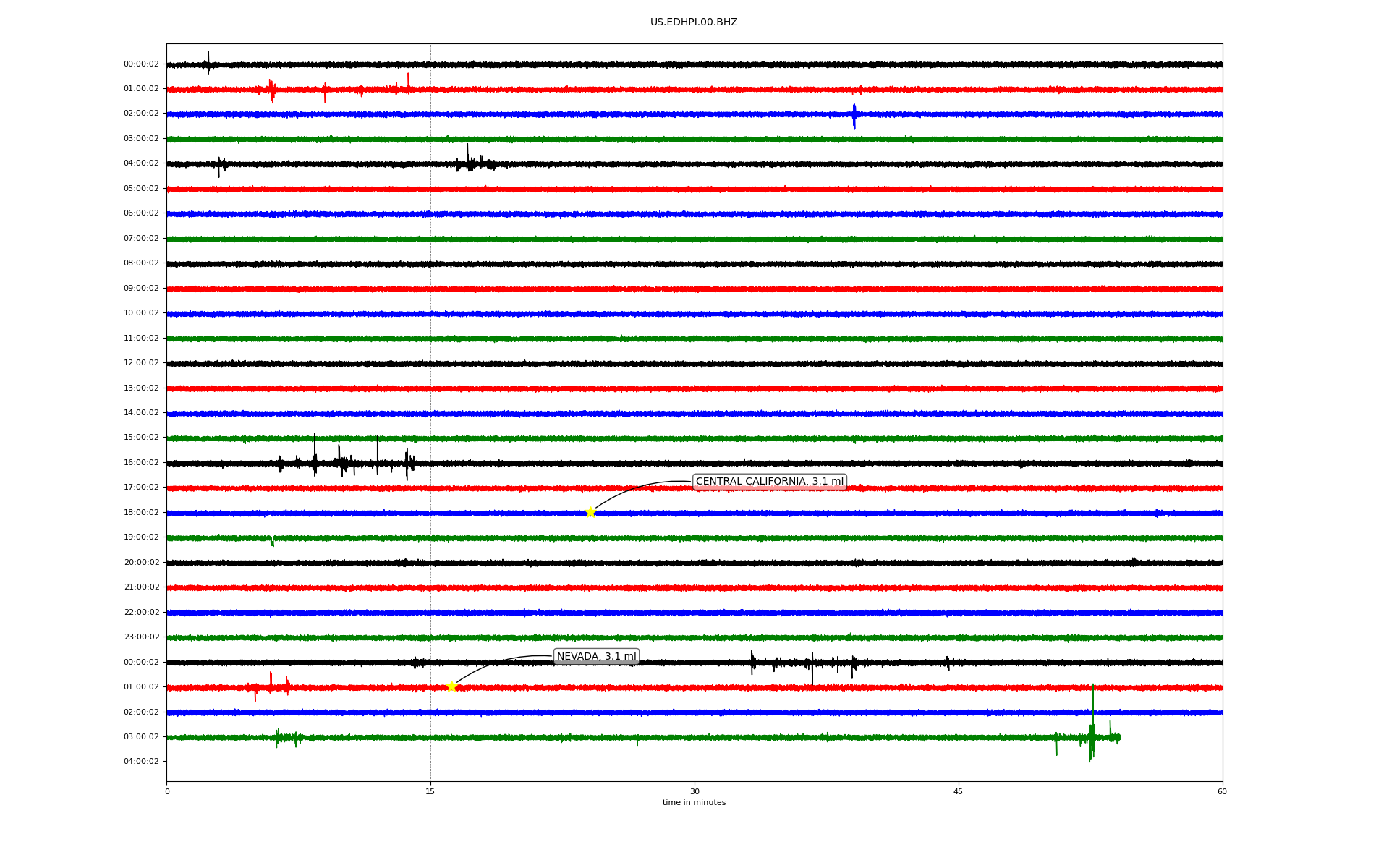
Task: Click the 20:00:02 time label
Action: click(x=141, y=563)
